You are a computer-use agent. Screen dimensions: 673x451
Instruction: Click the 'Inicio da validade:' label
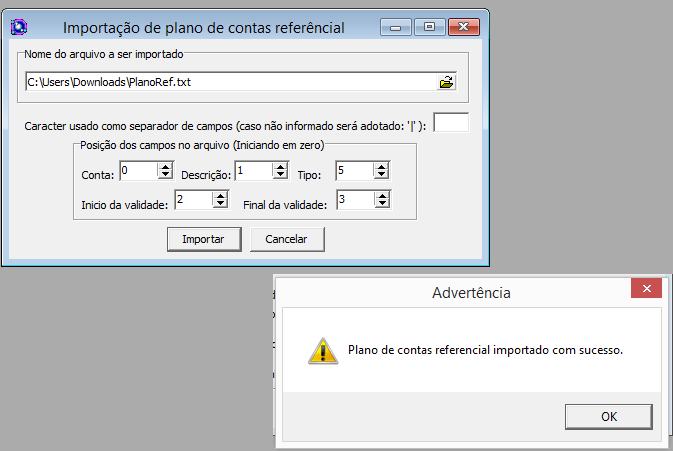coord(124,205)
